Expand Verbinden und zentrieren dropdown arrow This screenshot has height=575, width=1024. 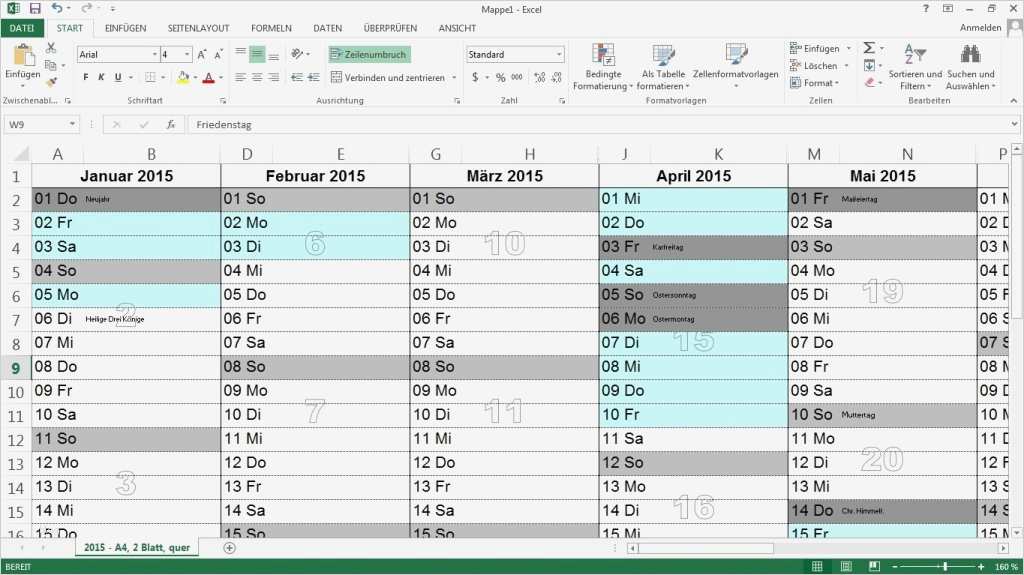click(454, 77)
